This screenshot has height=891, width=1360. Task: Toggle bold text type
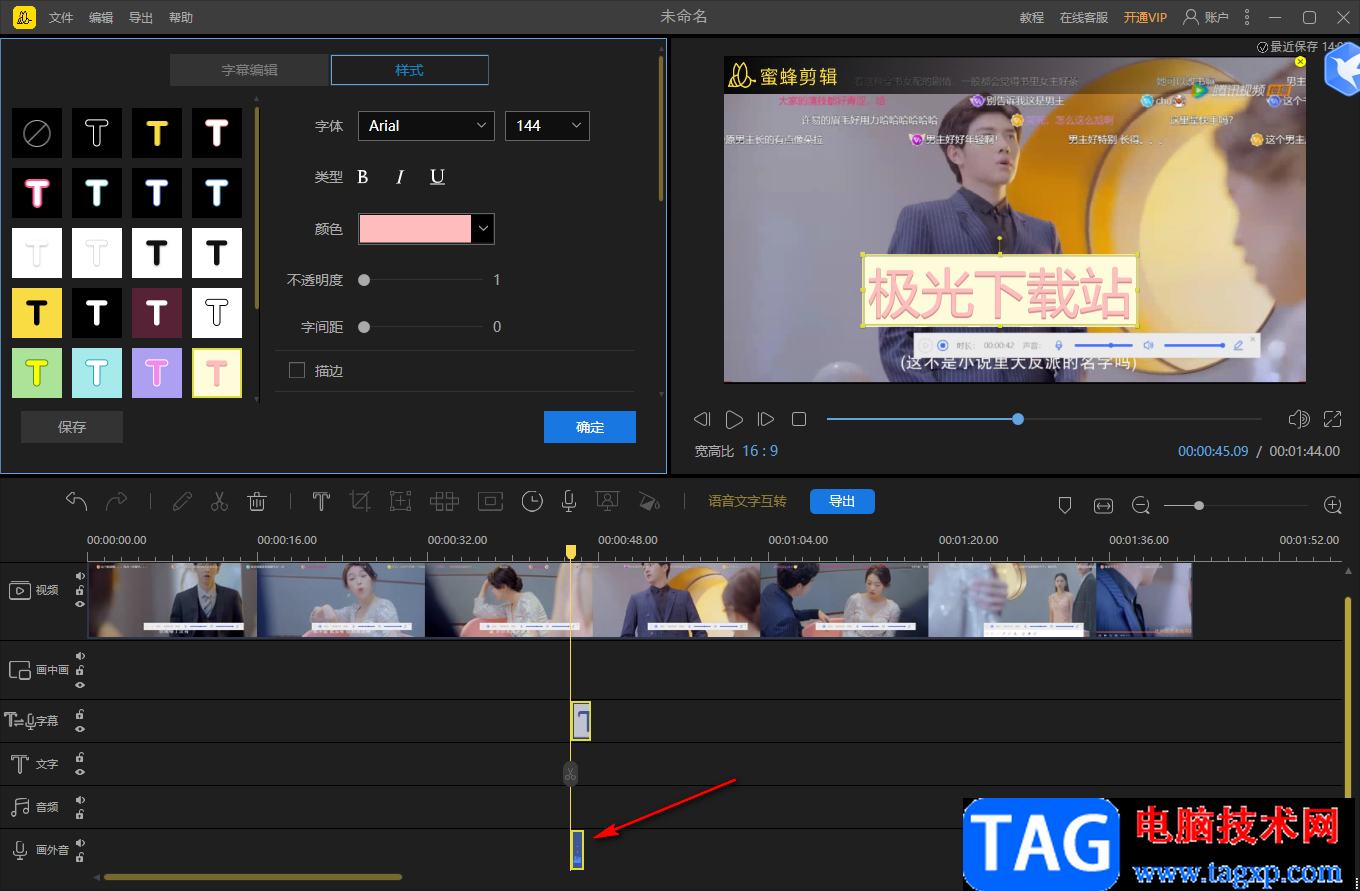coord(363,177)
